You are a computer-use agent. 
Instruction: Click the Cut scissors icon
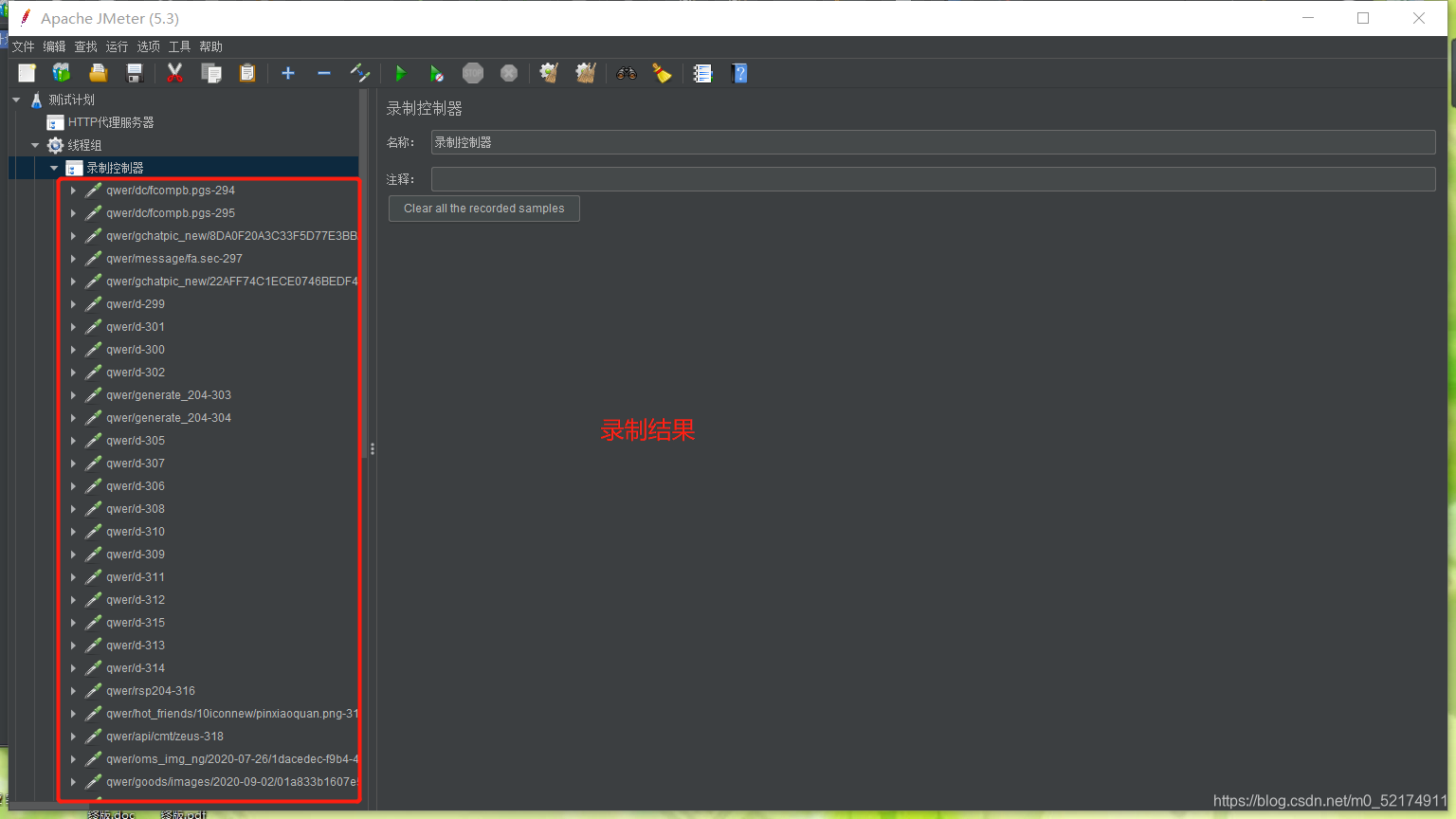174,73
